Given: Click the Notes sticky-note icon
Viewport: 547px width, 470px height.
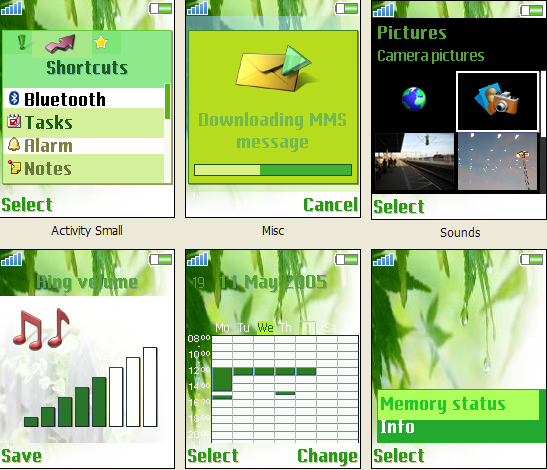Looking at the screenshot, I should (x=14, y=167).
